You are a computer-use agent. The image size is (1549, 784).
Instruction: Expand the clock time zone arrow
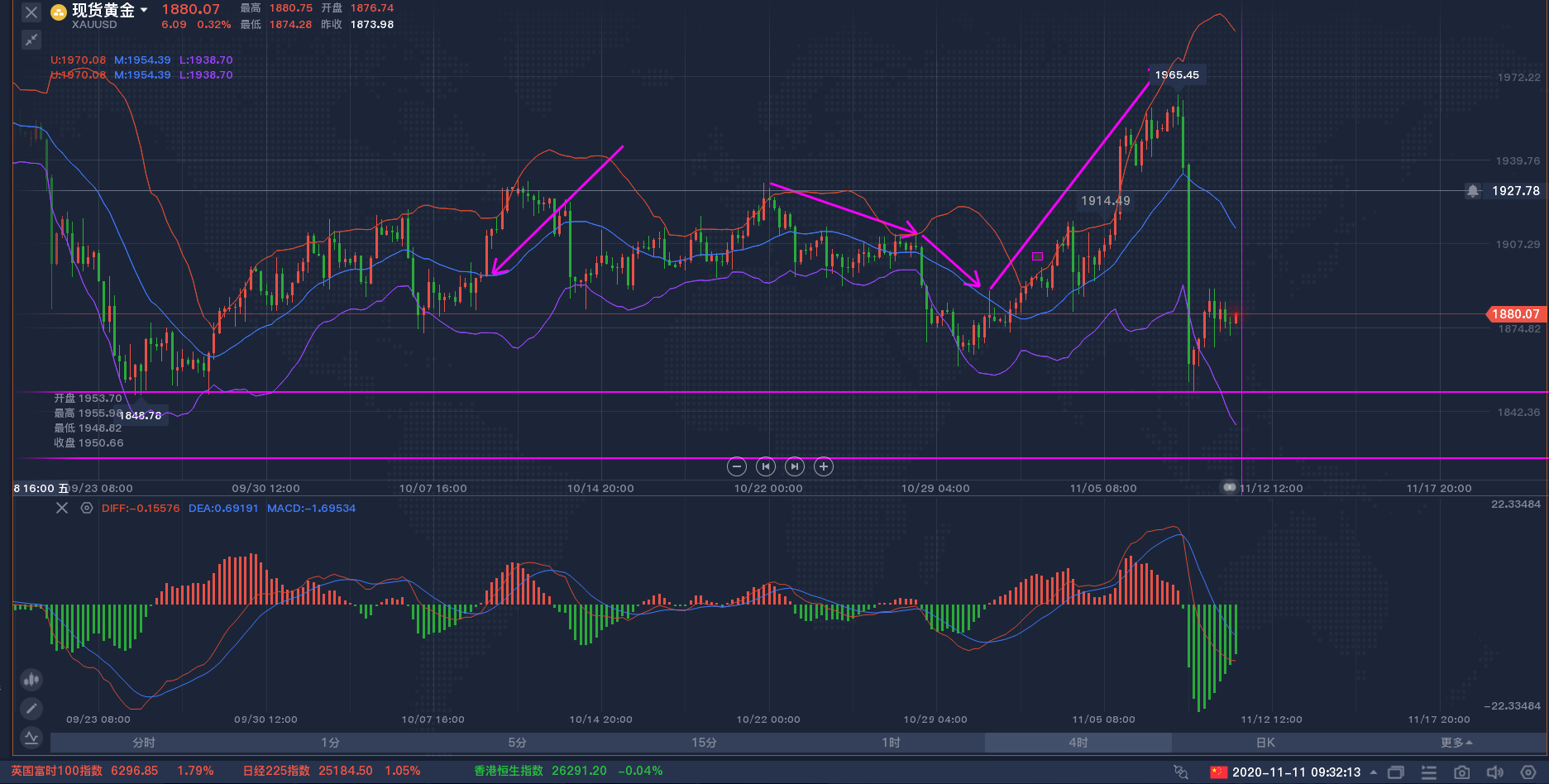click(1374, 772)
